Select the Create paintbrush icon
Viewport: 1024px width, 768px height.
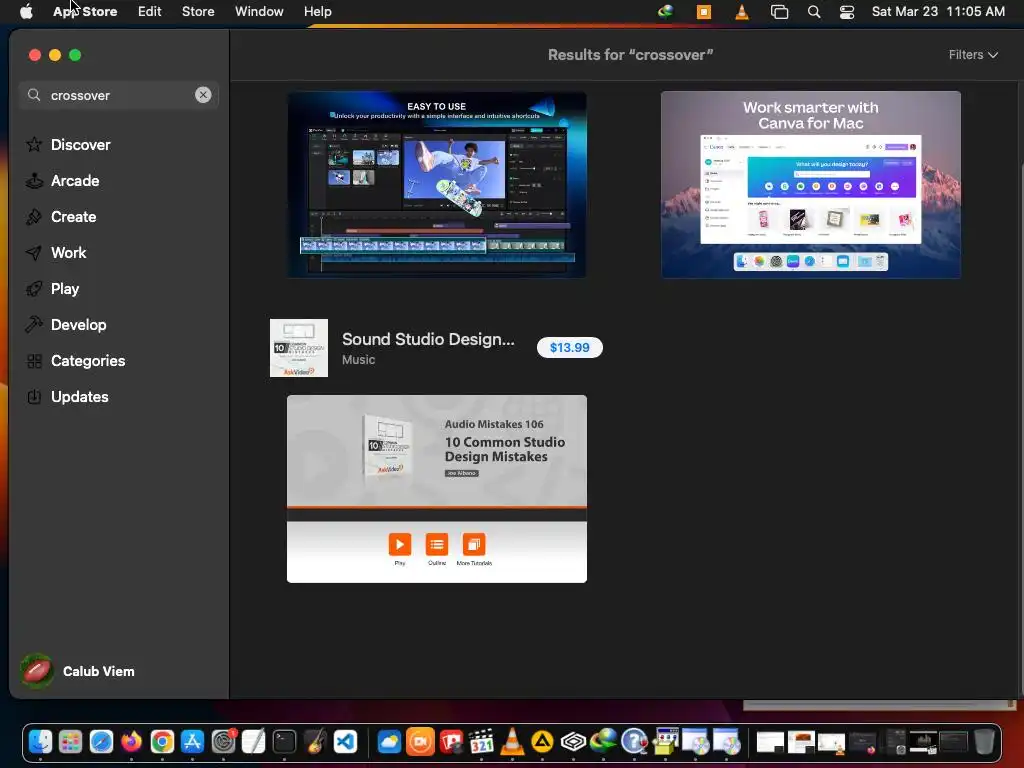coord(34,216)
